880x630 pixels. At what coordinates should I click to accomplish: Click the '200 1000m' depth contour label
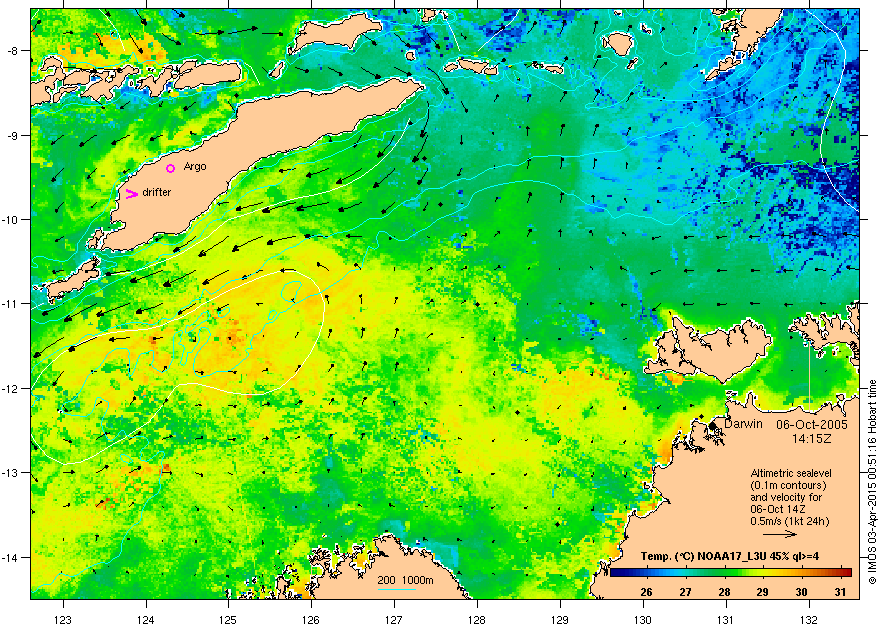click(x=405, y=581)
